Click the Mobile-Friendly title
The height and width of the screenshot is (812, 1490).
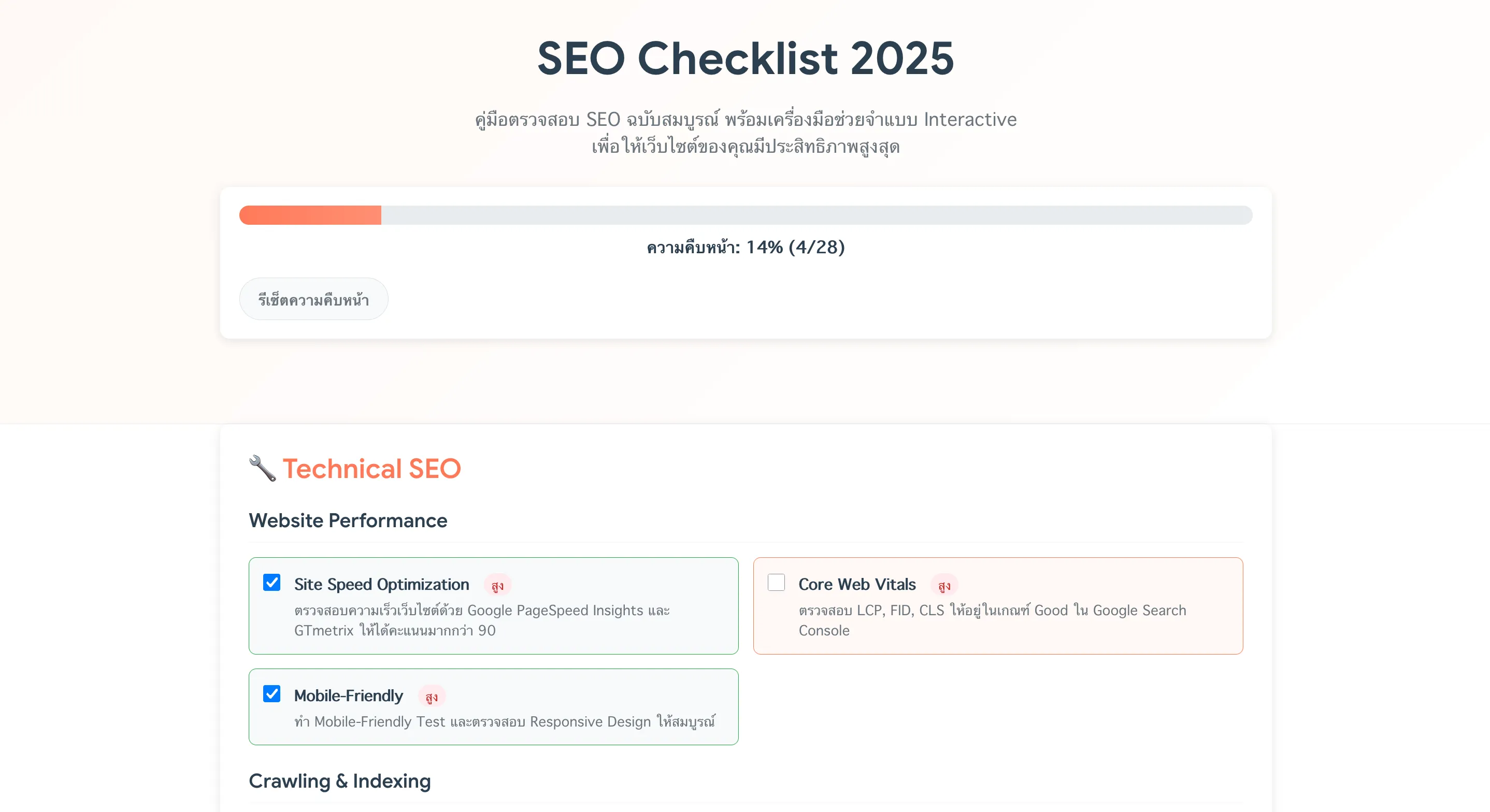pos(349,695)
